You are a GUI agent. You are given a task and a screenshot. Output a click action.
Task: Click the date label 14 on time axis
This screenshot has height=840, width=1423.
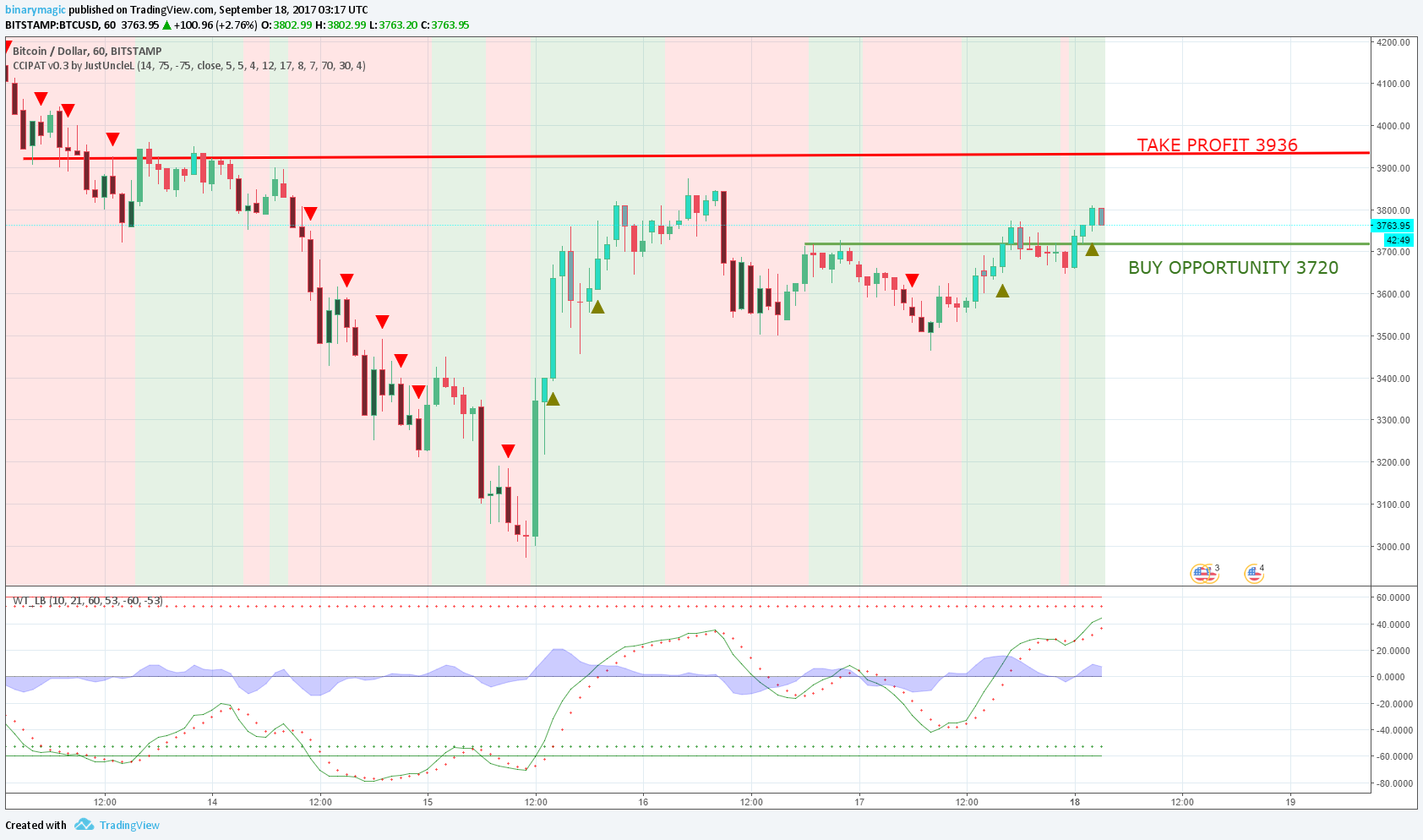point(212,802)
